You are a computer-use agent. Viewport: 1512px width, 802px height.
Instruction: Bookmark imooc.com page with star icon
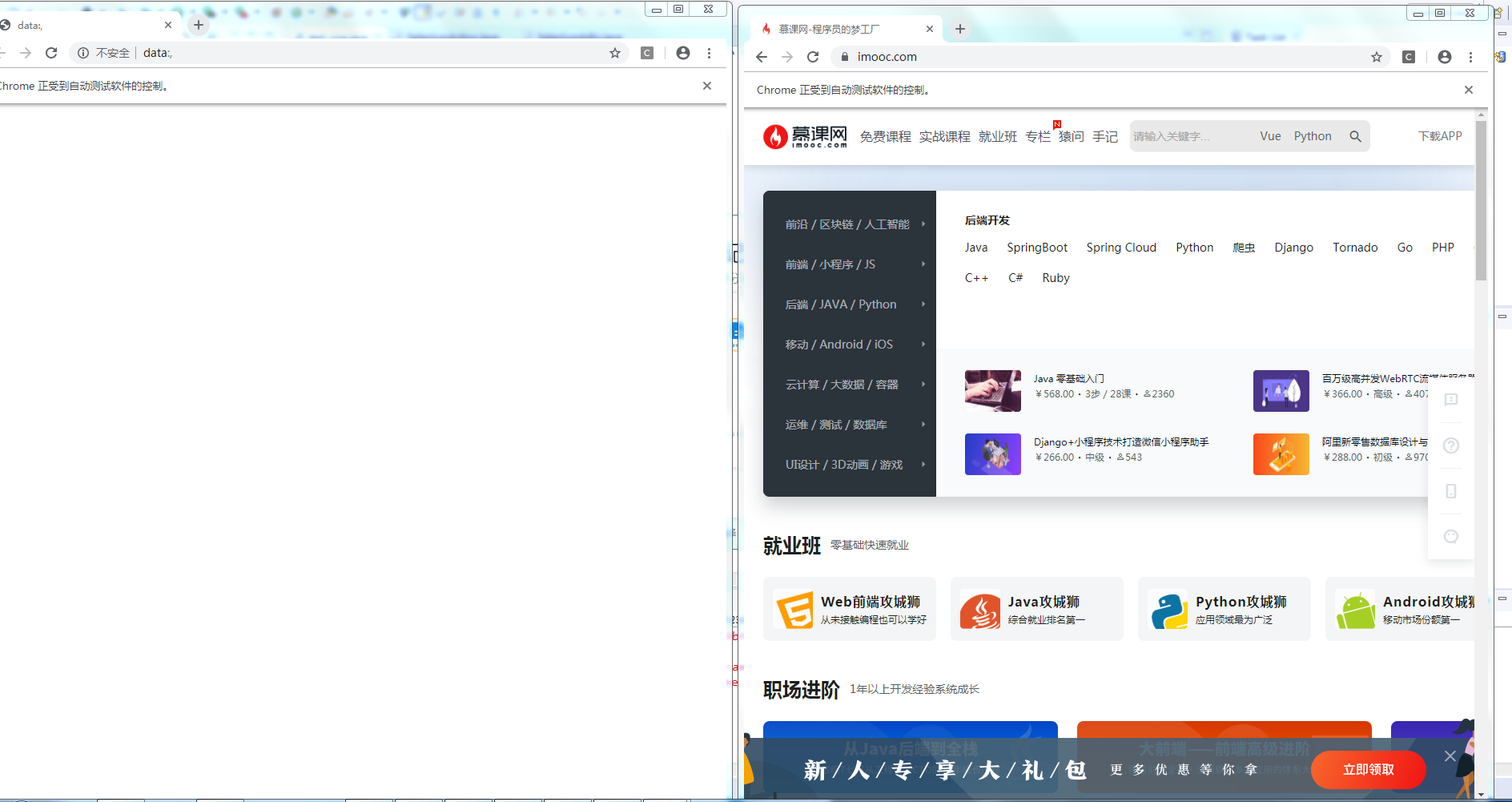(x=1377, y=57)
